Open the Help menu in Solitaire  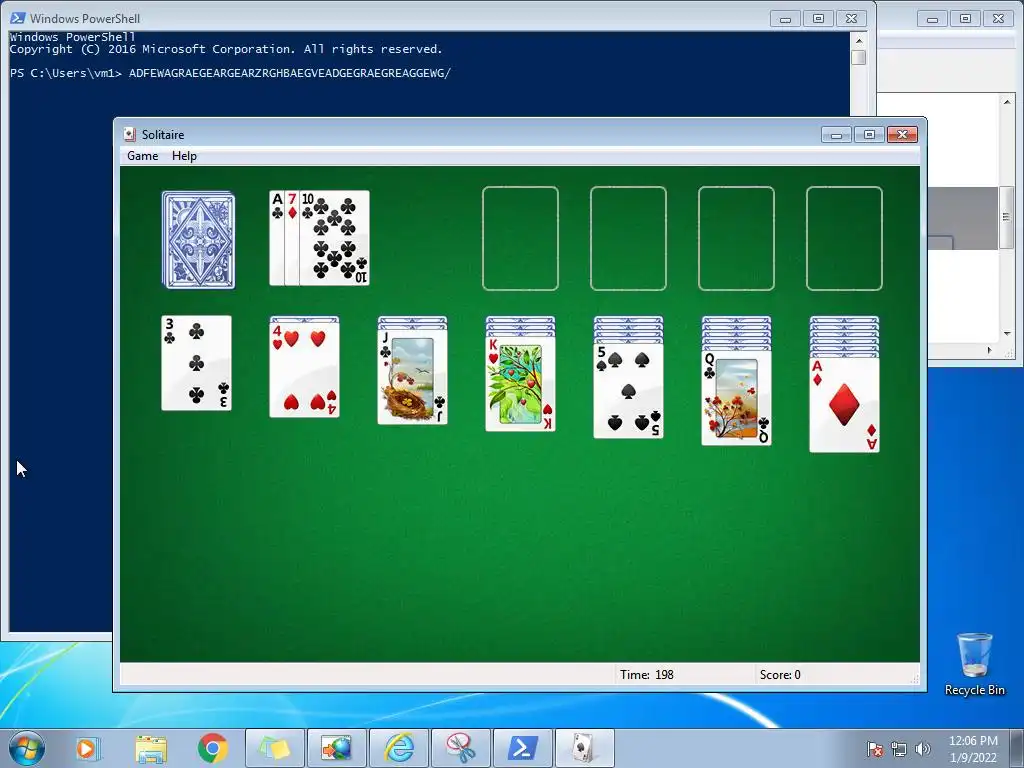pyautogui.click(x=184, y=156)
